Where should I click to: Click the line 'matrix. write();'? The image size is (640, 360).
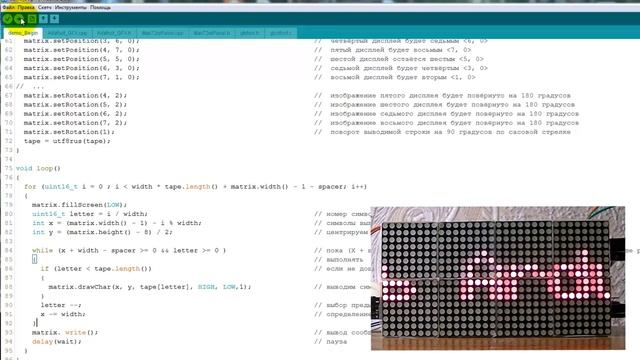65,332
